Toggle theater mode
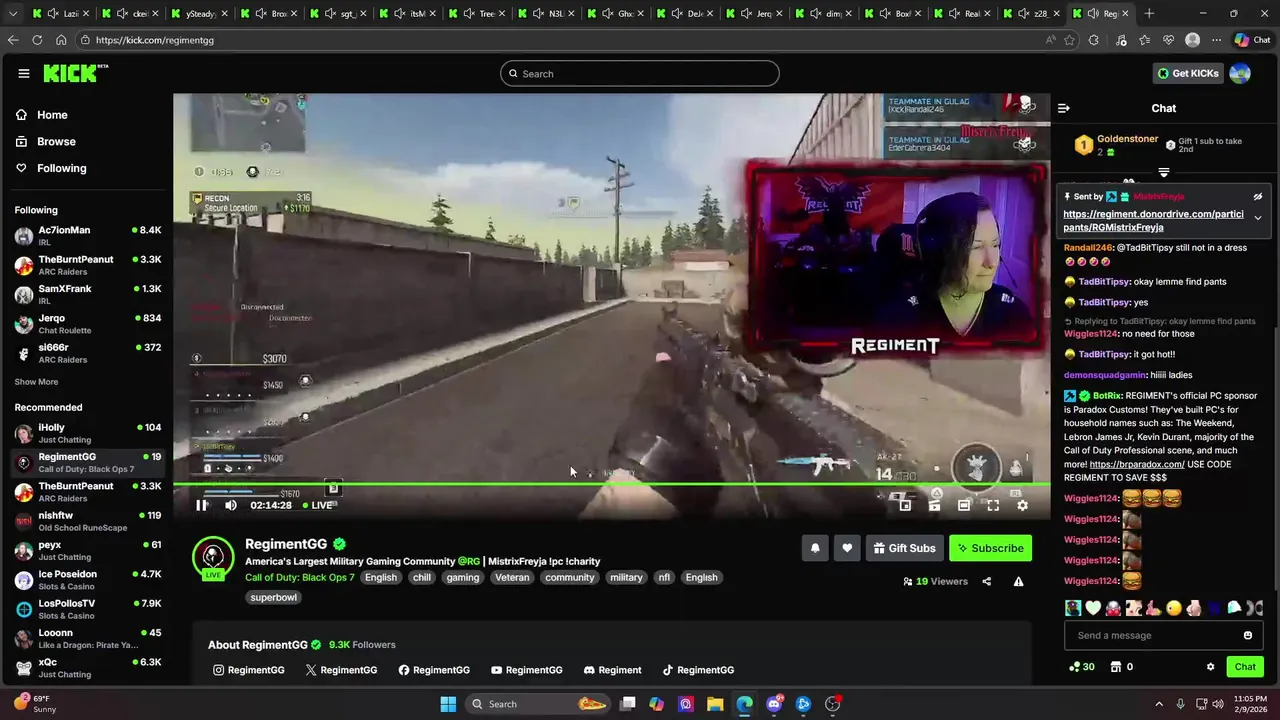 (963, 505)
